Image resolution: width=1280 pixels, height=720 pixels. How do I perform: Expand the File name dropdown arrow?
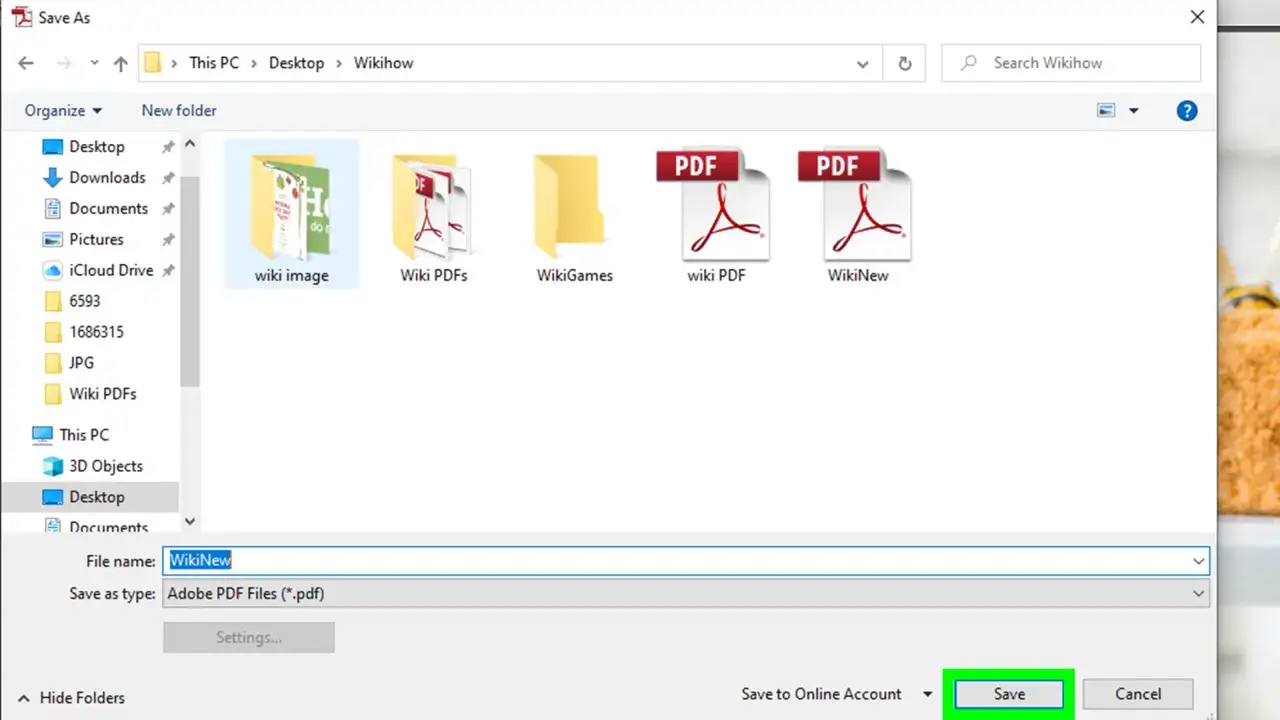(x=1198, y=562)
